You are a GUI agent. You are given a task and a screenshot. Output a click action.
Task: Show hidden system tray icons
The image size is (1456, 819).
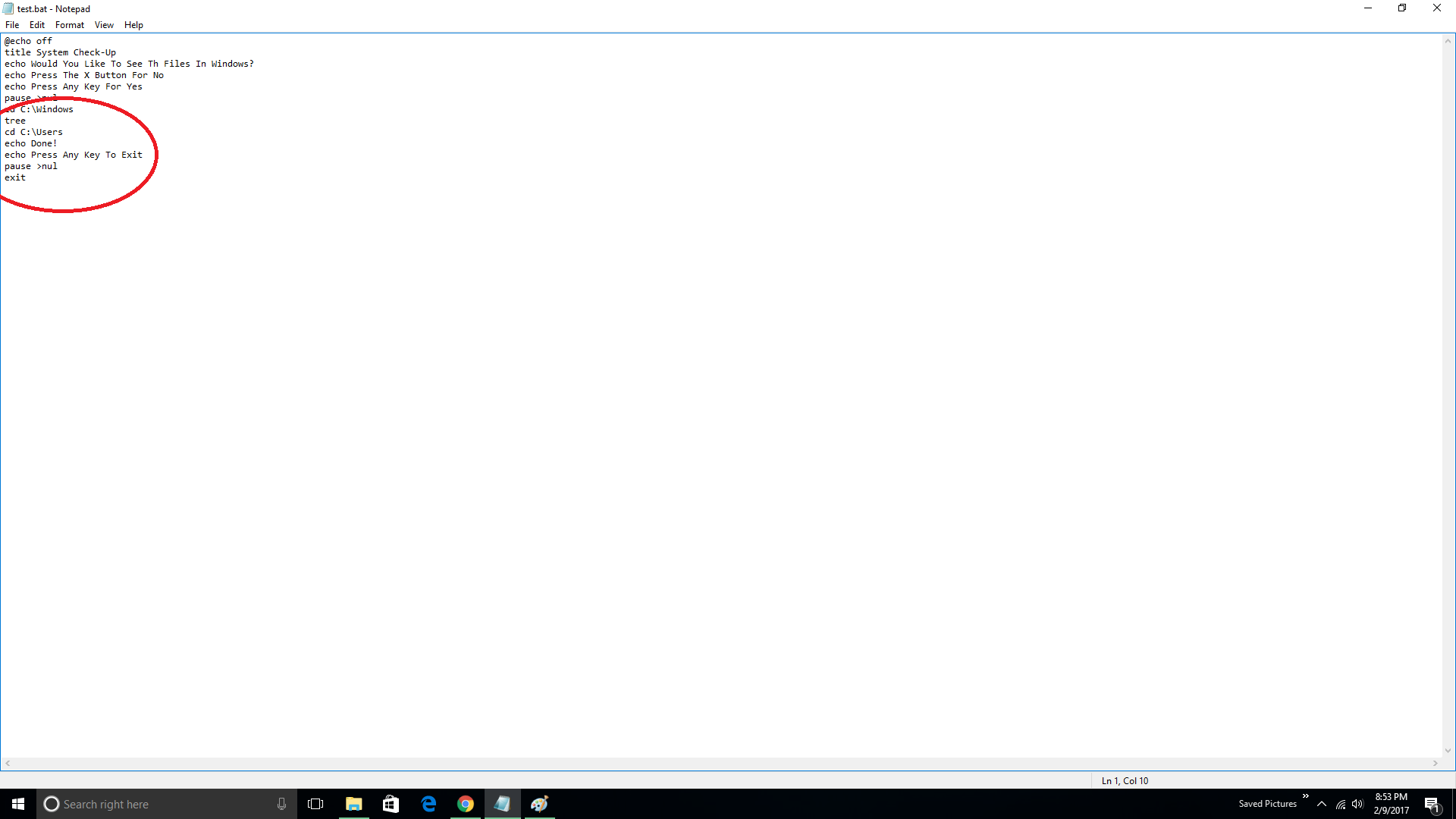(1322, 804)
